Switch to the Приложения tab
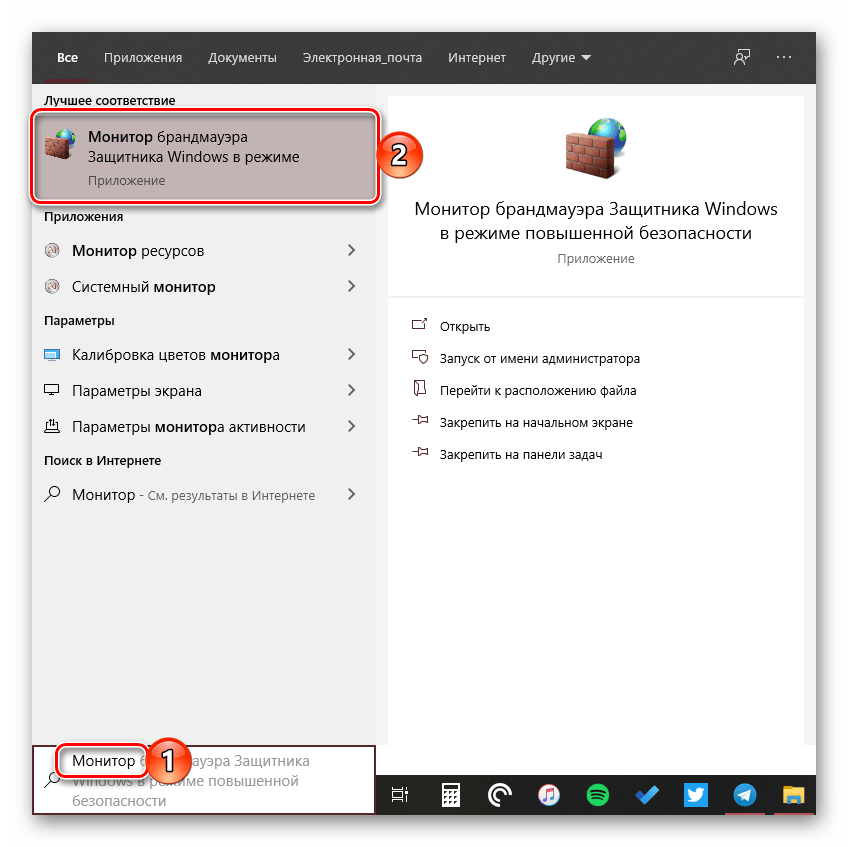The image size is (848, 847). [143, 57]
